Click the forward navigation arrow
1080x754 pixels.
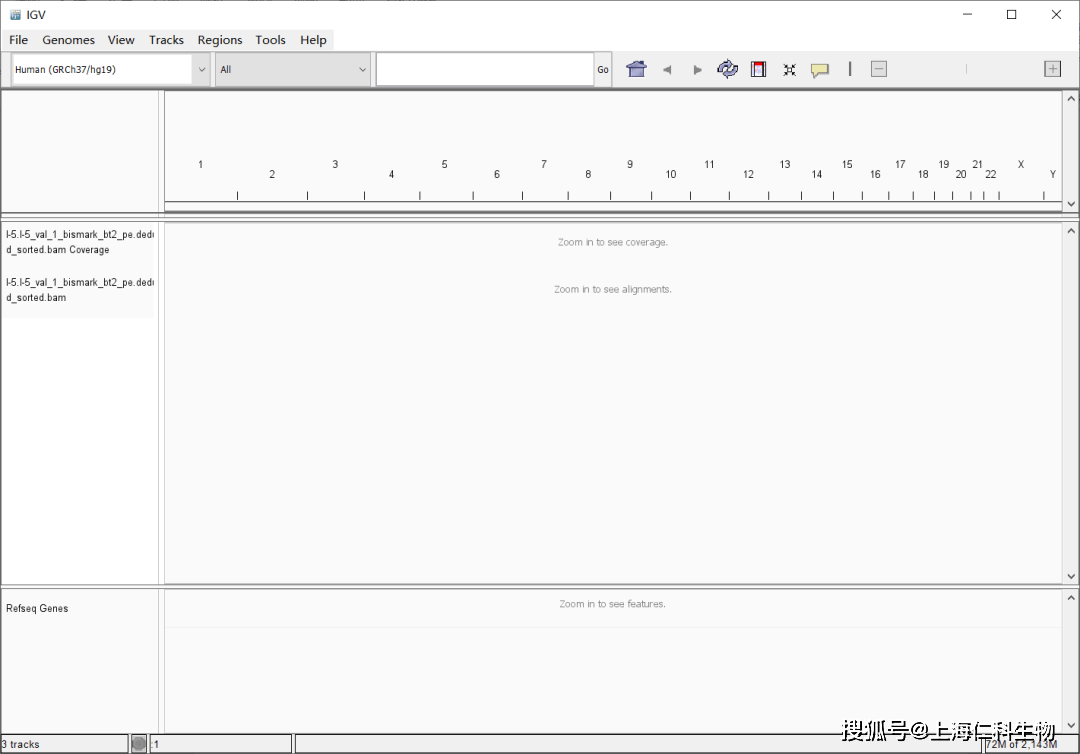point(698,70)
